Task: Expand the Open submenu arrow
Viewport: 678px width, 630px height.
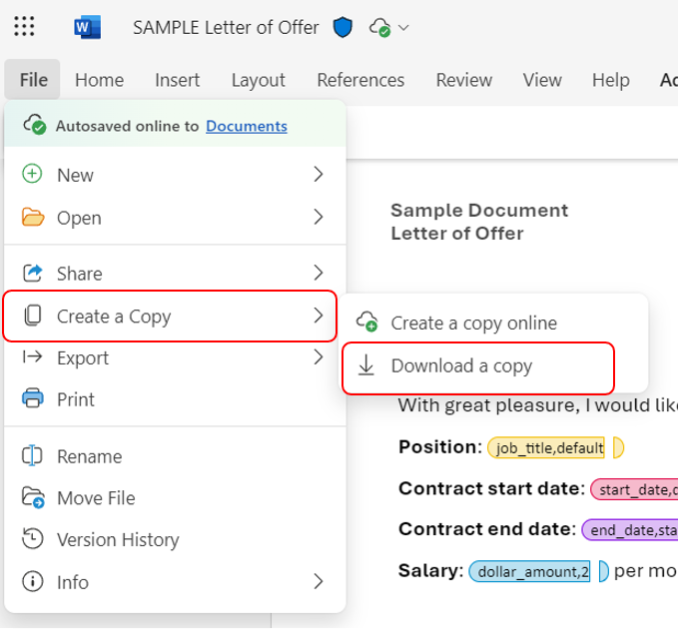Action: click(x=318, y=217)
